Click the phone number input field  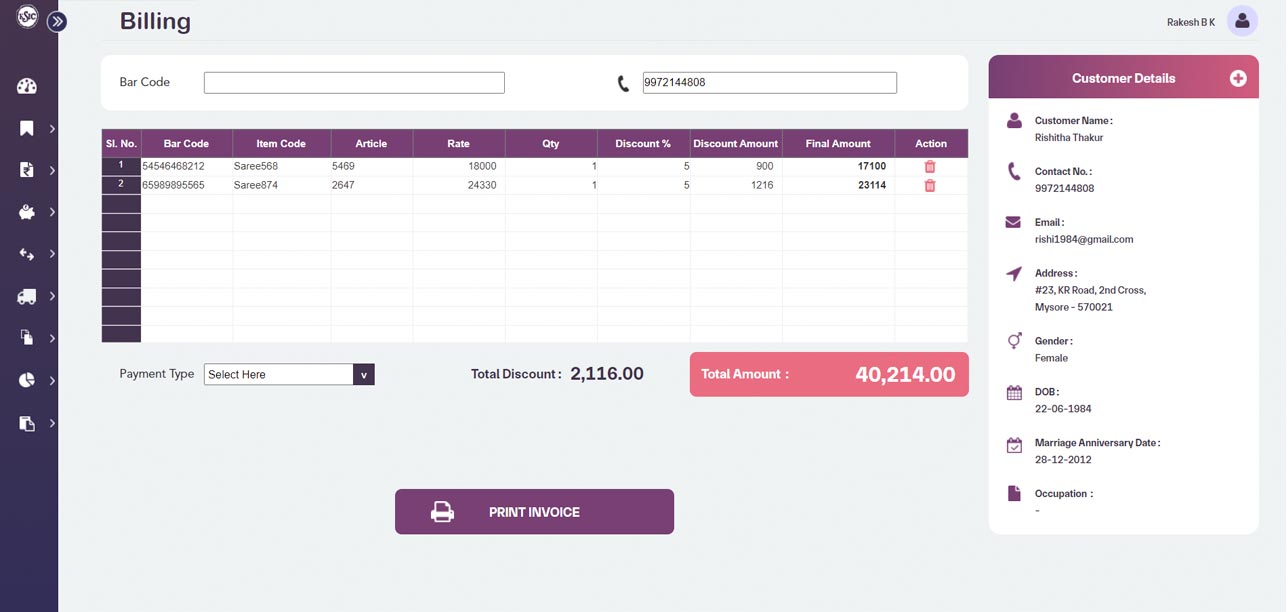click(x=769, y=83)
